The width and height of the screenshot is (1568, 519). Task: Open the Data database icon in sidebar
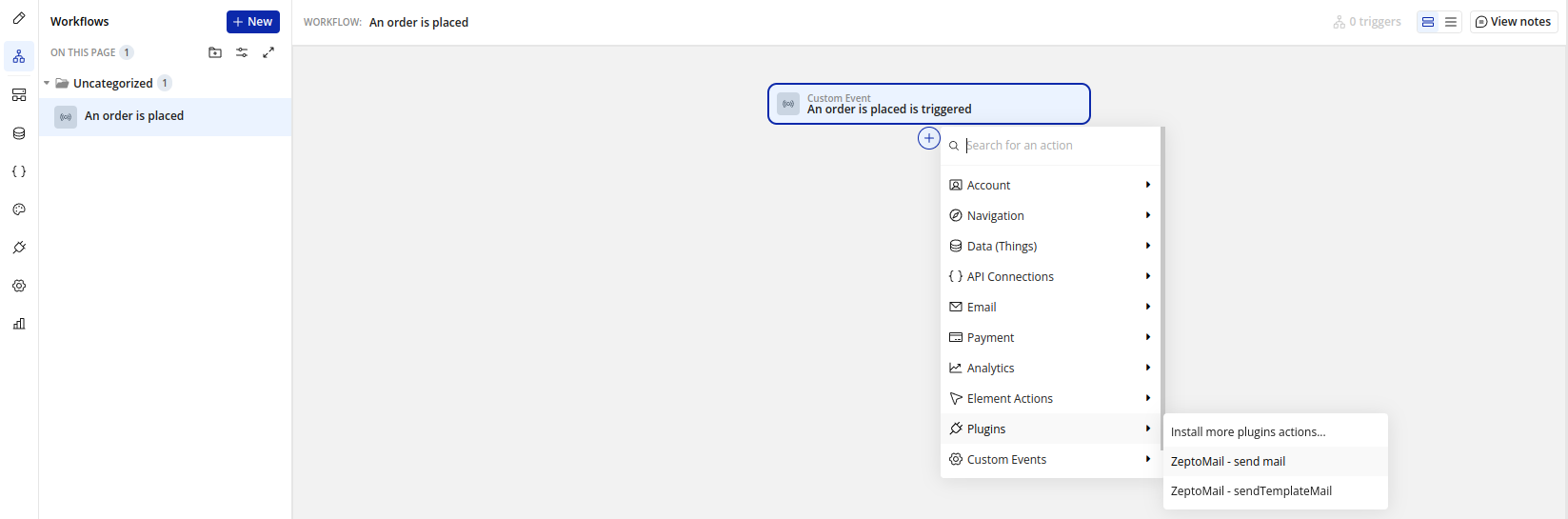point(19,133)
